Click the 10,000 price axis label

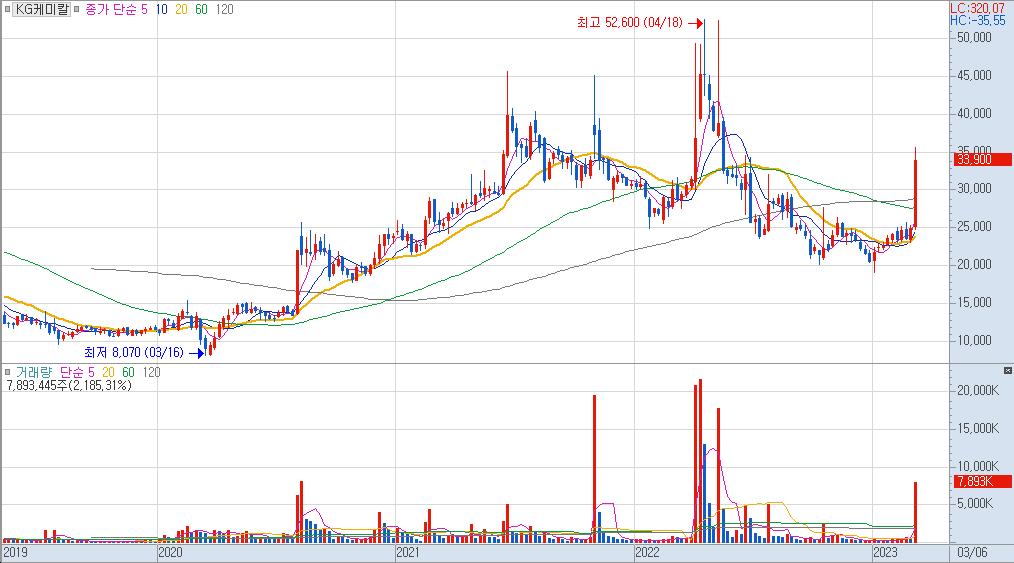pos(973,340)
